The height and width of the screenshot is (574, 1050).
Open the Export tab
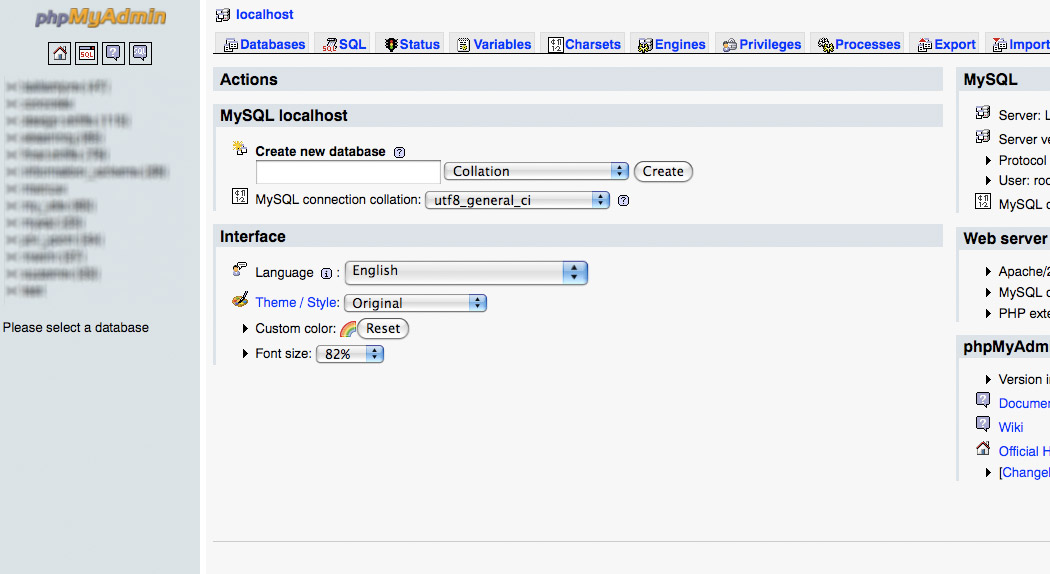click(x=946, y=44)
